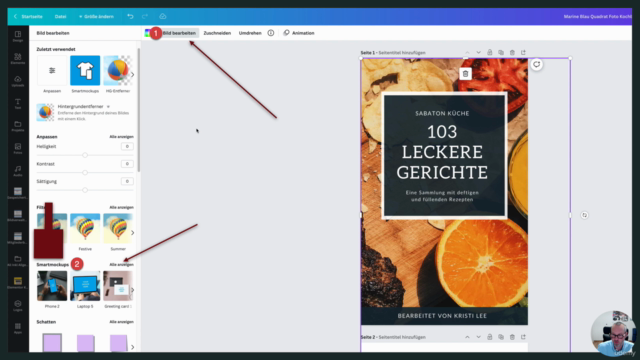Click Seitentitel hinzufügen for Seite 2
This screenshot has height=360, width=640.
click(402, 337)
